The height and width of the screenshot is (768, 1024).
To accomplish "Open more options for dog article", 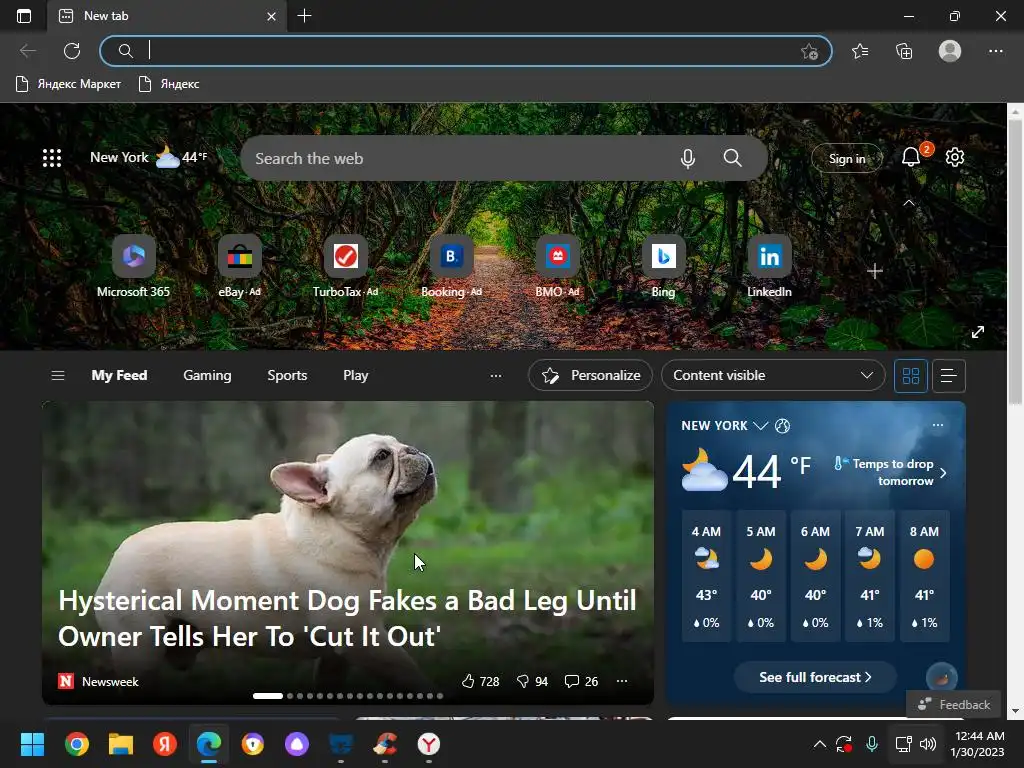I will [x=622, y=681].
